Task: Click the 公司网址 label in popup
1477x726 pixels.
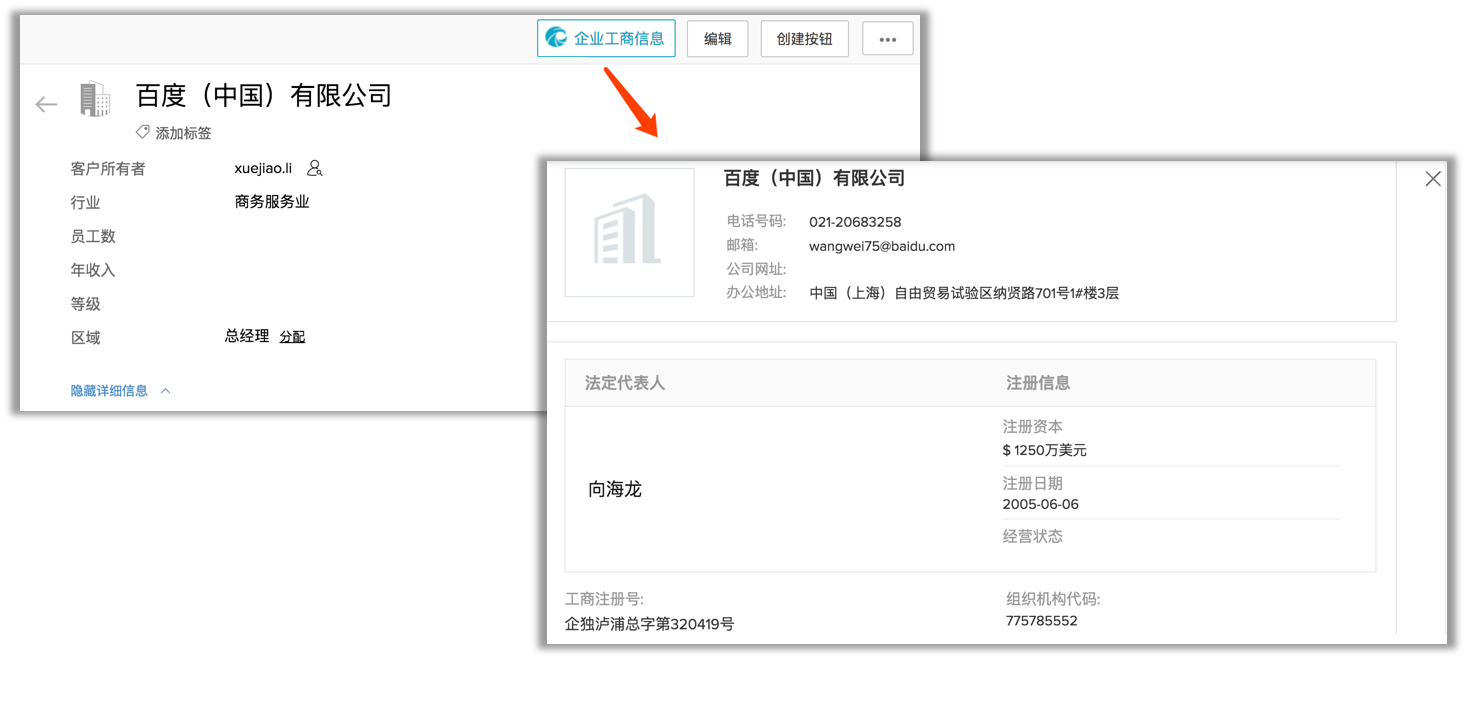Action: click(x=757, y=269)
